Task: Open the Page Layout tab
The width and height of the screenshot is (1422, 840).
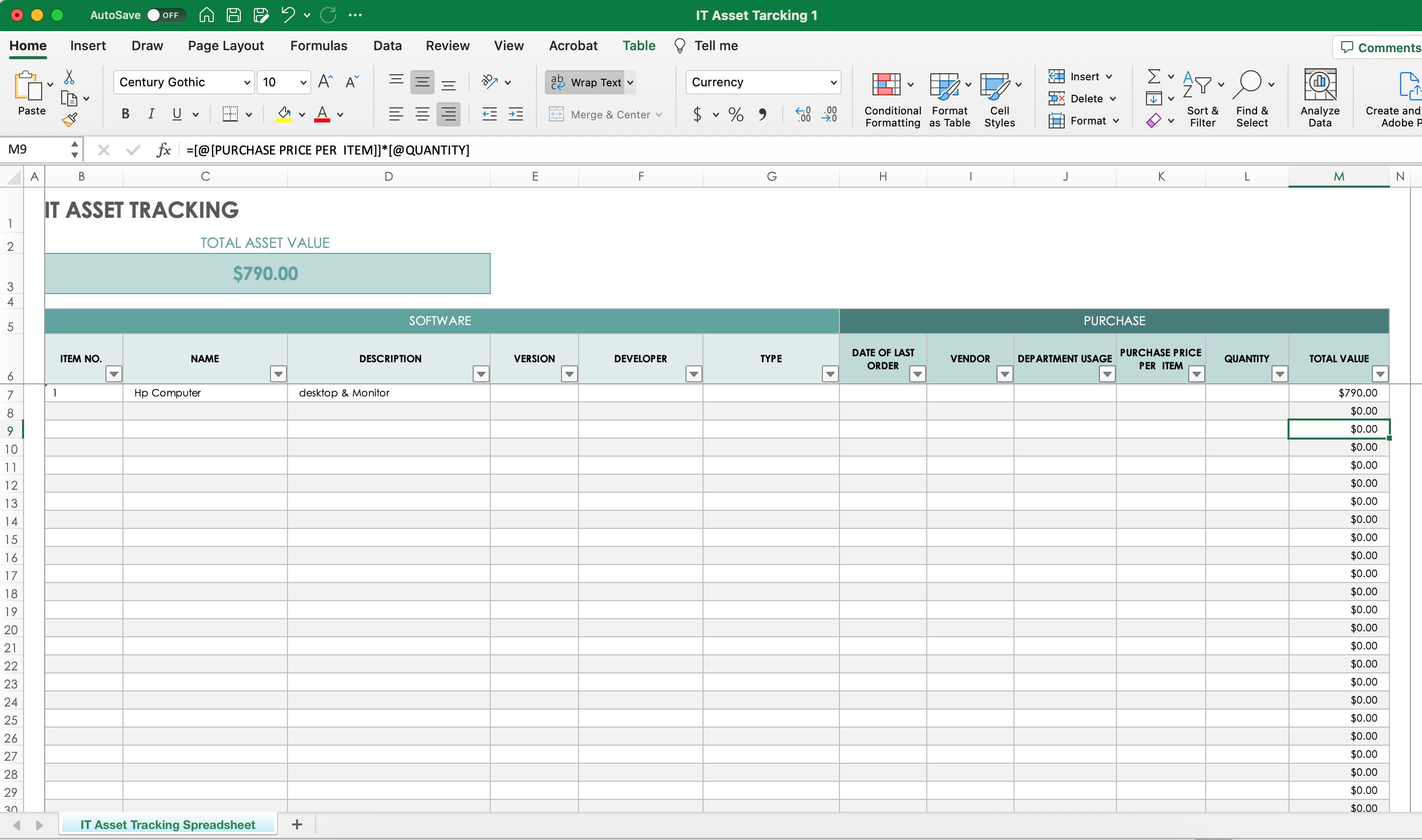Action: pyautogui.click(x=226, y=46)
